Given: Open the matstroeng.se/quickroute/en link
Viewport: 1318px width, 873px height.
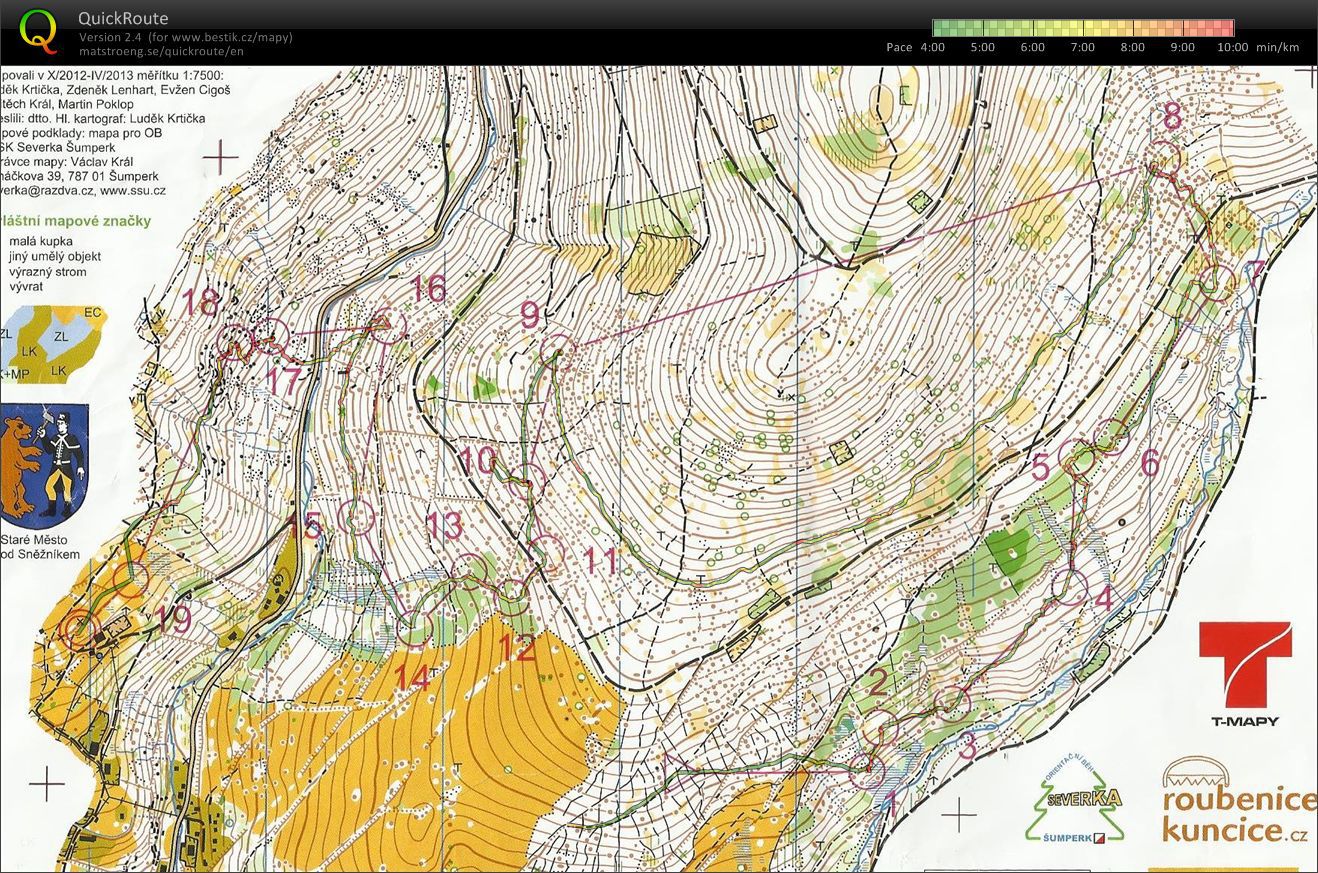Looking at the screenshot, I should click(x=161, y=51).
